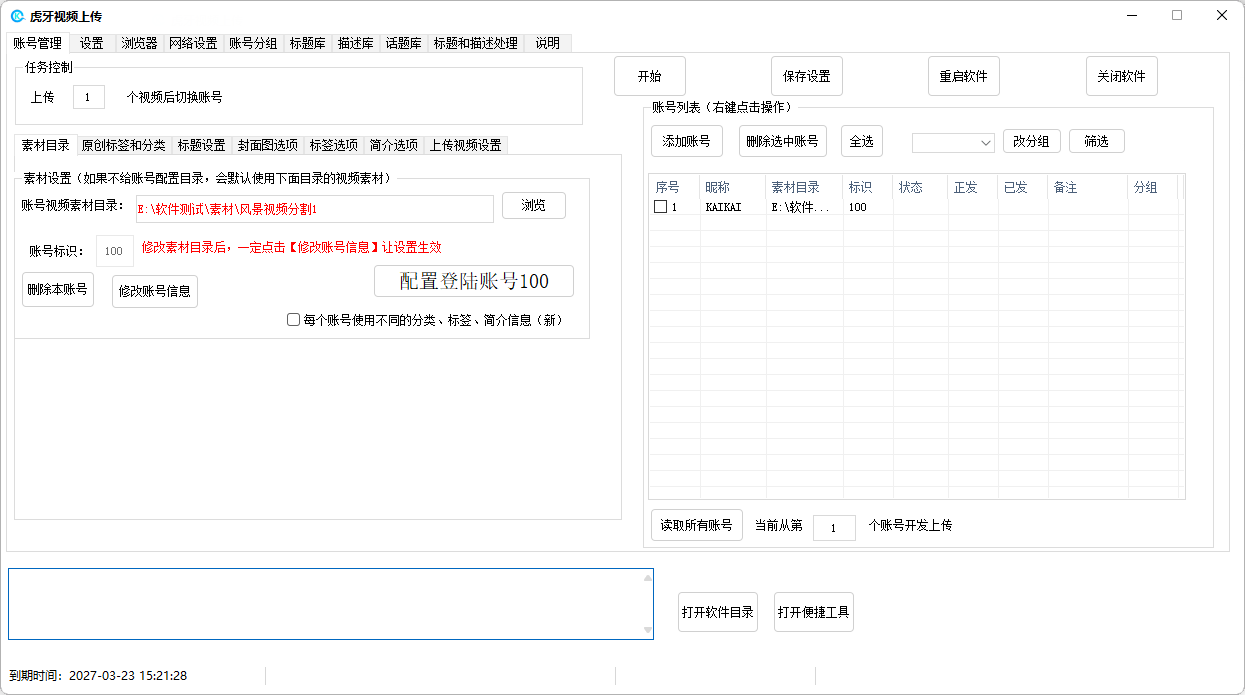
Task: Click the 开始 start button
Action: coord(649,77)
